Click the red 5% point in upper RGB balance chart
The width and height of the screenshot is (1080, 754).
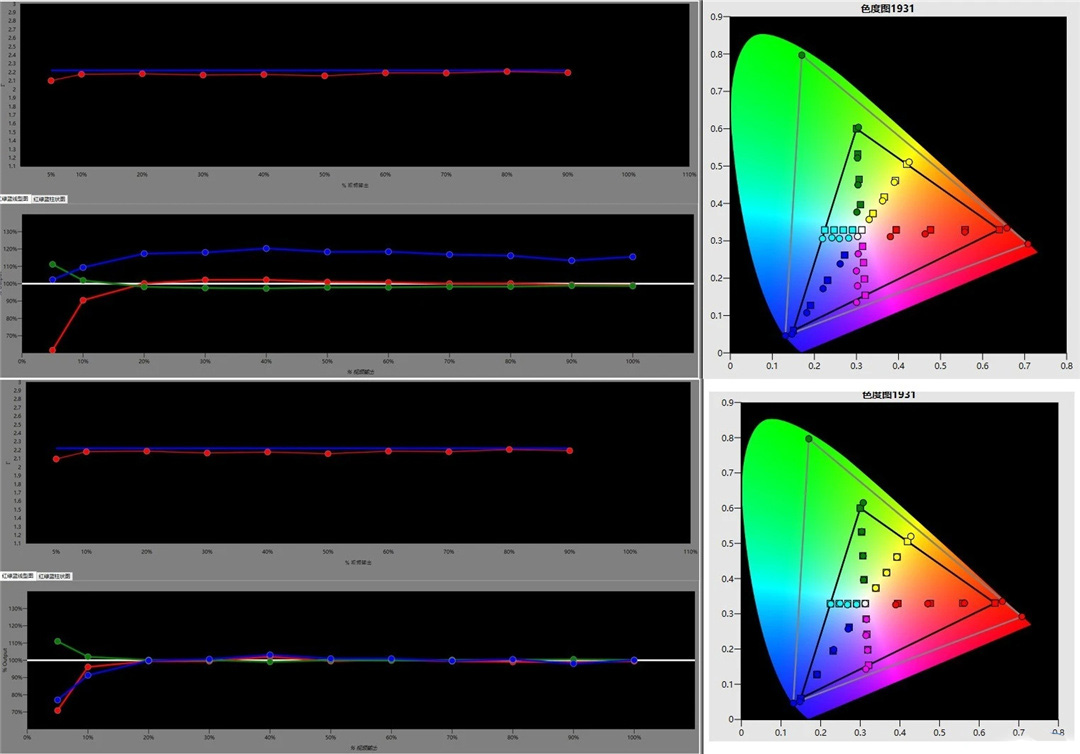52,350
